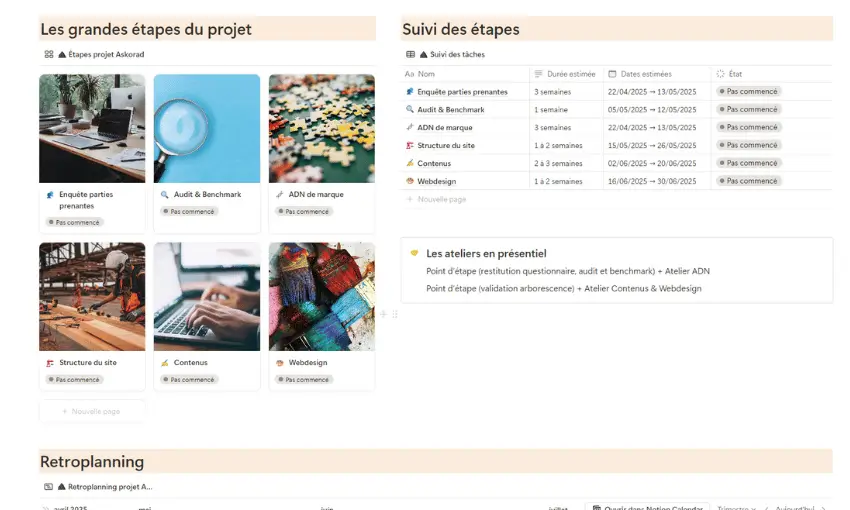Click the magnifier icon on the Audit & Benchmark gallery card
Screen dimensions: 850x510
click(165, 195)
